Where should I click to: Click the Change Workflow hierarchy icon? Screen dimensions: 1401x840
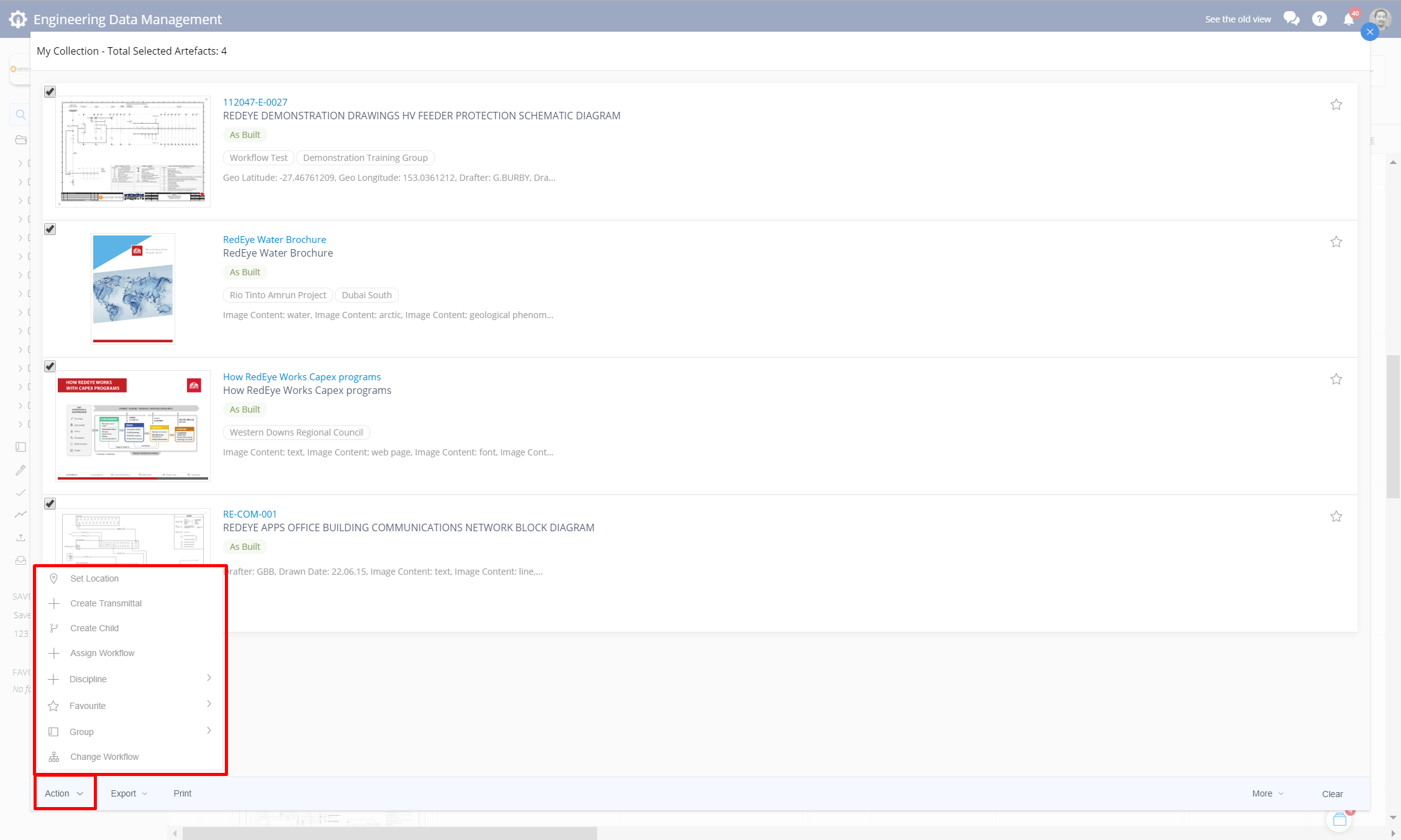click(x=54, y=757)
